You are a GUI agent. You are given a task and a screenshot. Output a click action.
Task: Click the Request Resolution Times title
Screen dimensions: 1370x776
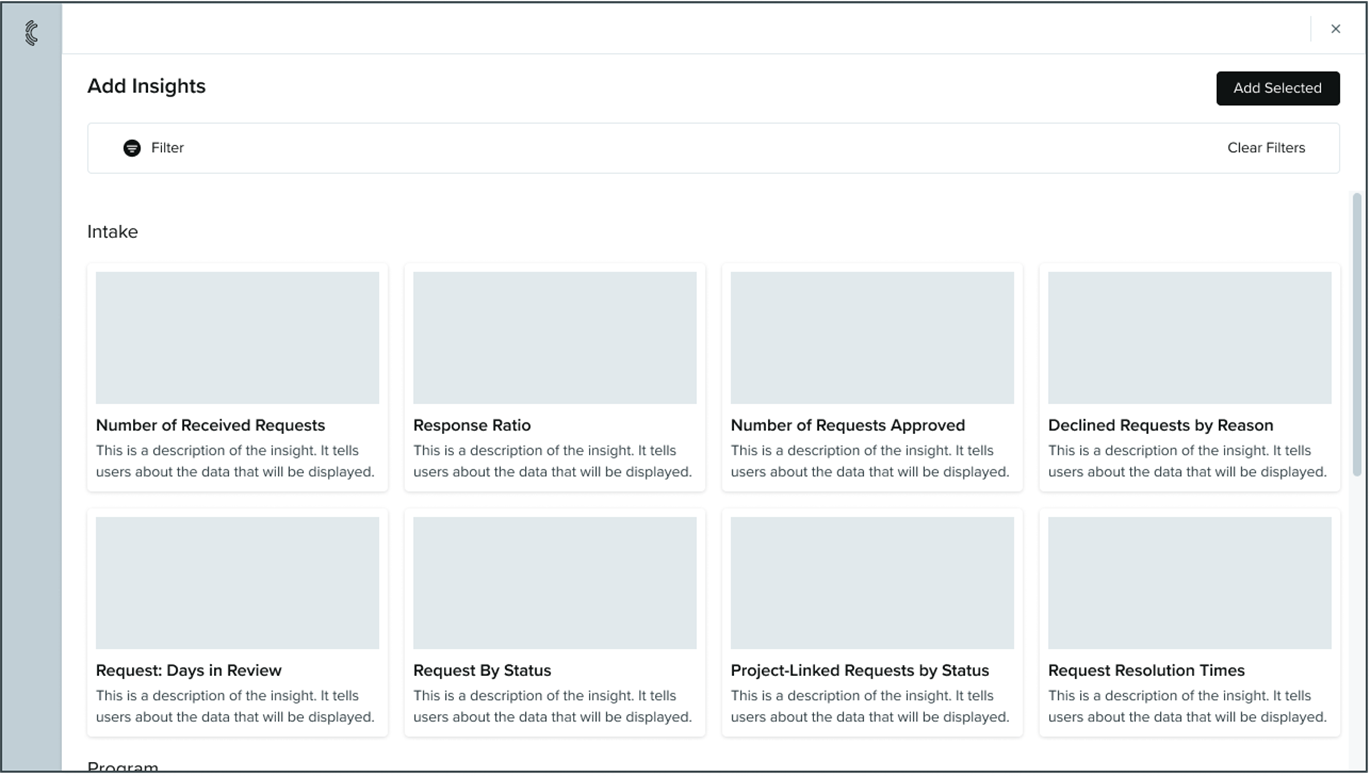tap(1146, 670)
